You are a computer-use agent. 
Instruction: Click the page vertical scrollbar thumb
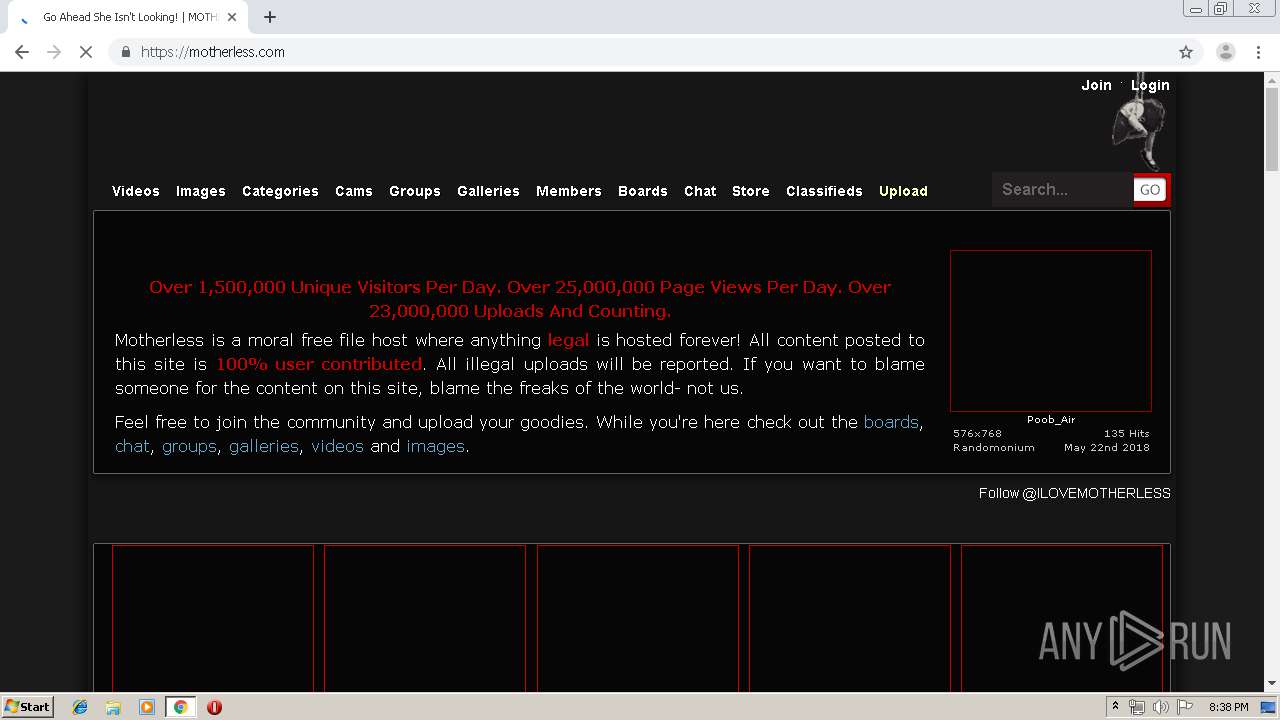(x=1272, y=129)
